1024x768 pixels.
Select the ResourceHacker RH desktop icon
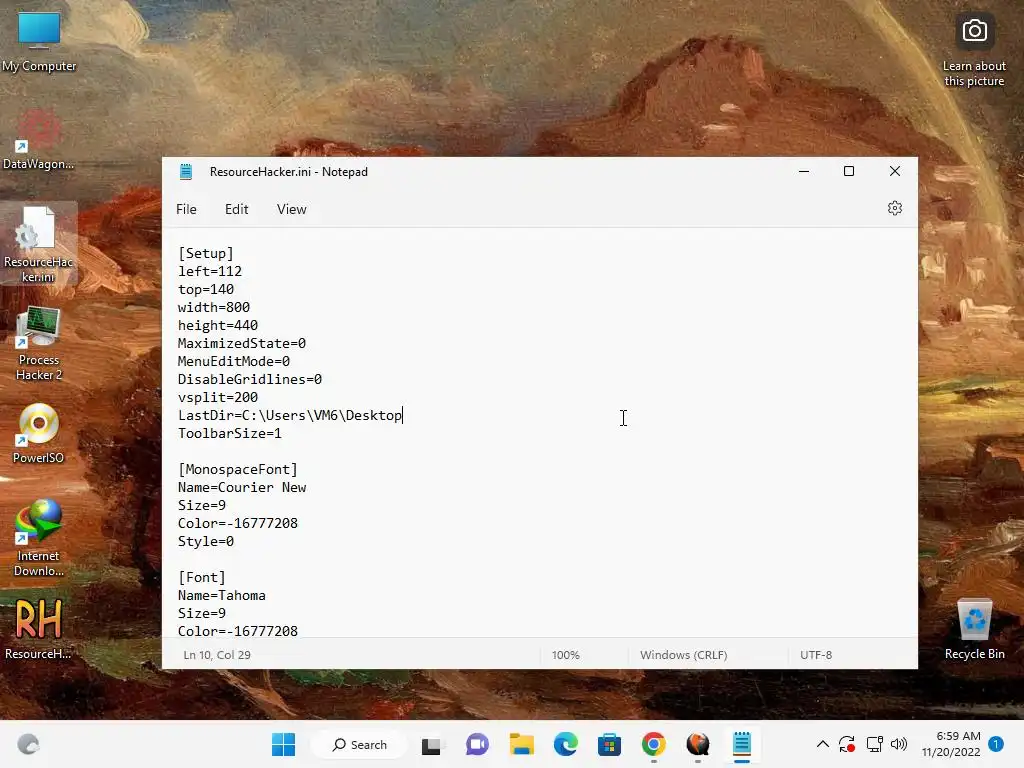[39, 628]
